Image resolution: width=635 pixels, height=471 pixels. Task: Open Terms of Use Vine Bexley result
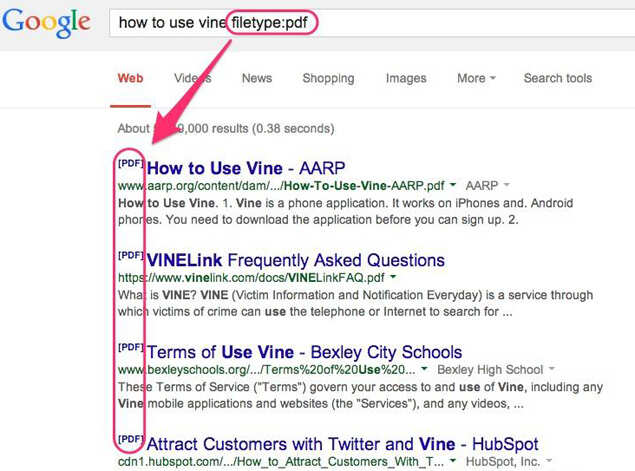click(304, 352)
